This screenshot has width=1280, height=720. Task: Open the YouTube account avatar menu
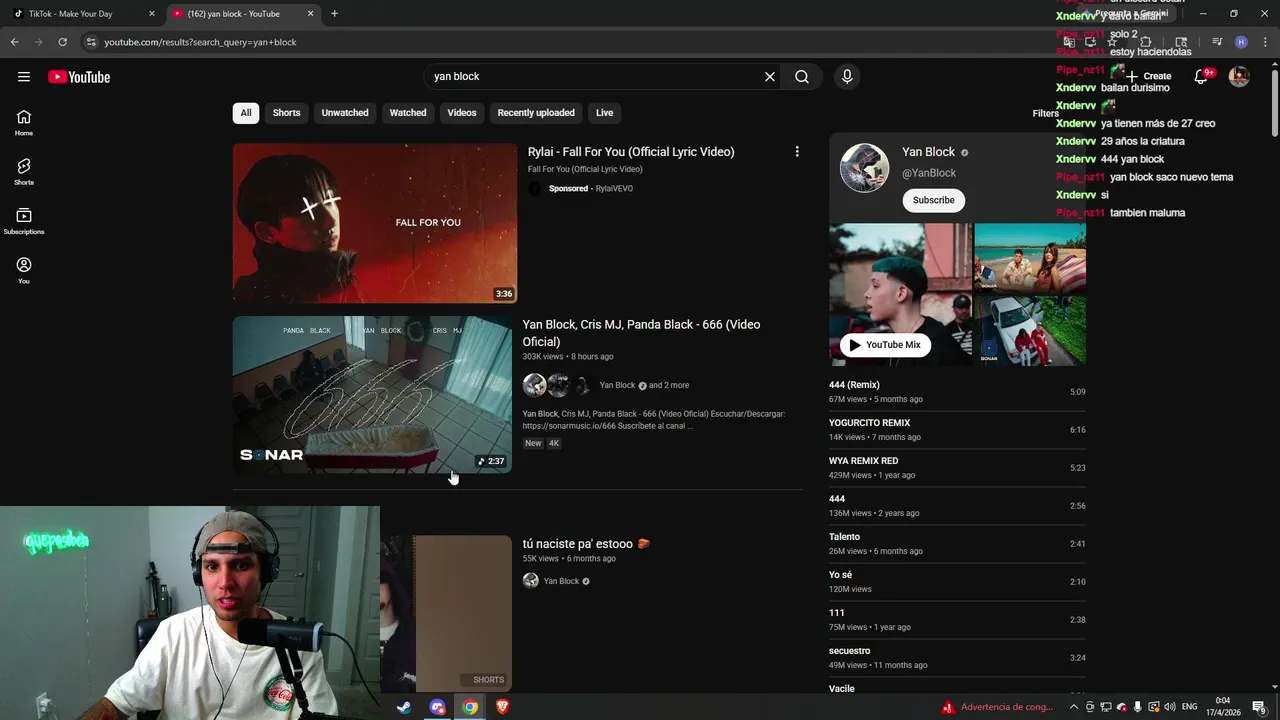click(1239, 76)
